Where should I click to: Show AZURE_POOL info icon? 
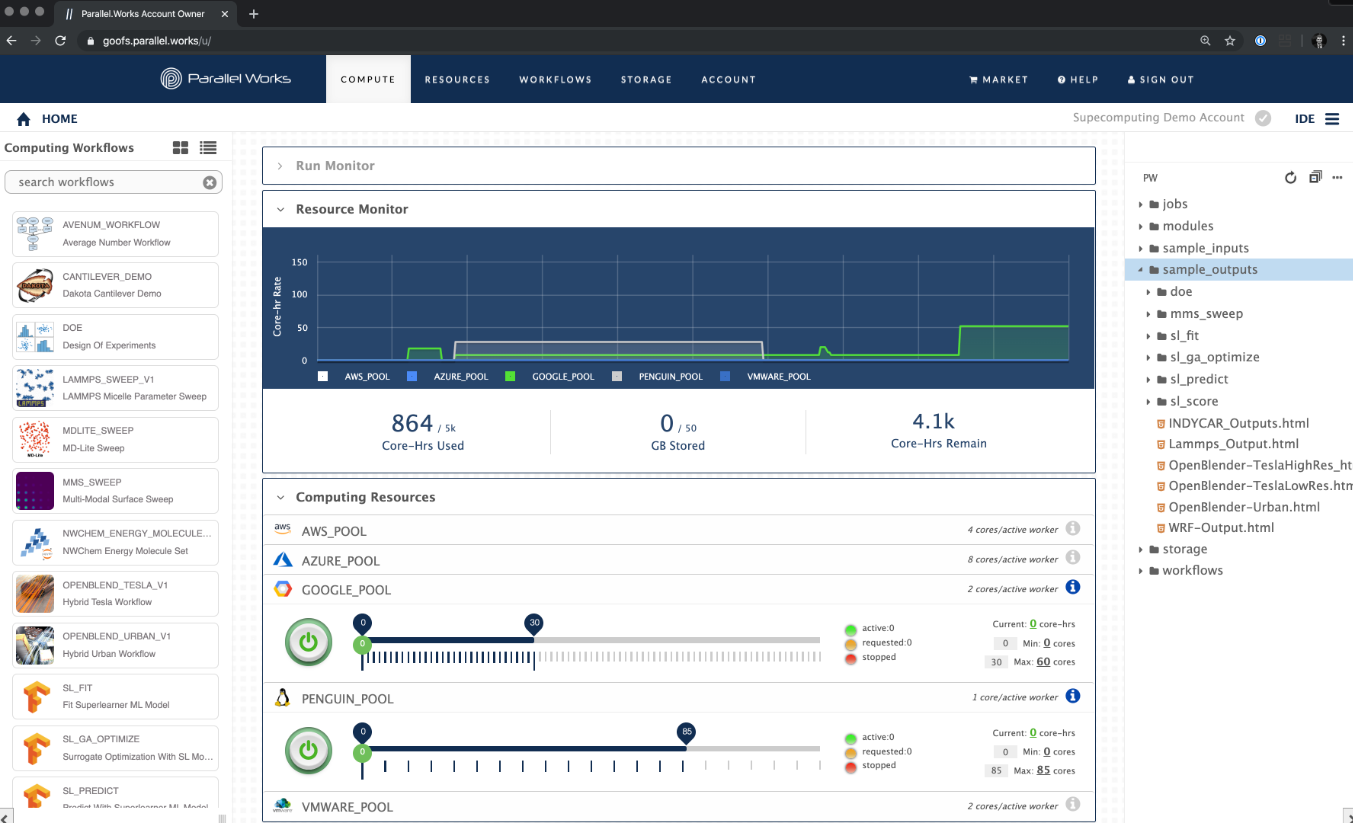click(1073, 557)
